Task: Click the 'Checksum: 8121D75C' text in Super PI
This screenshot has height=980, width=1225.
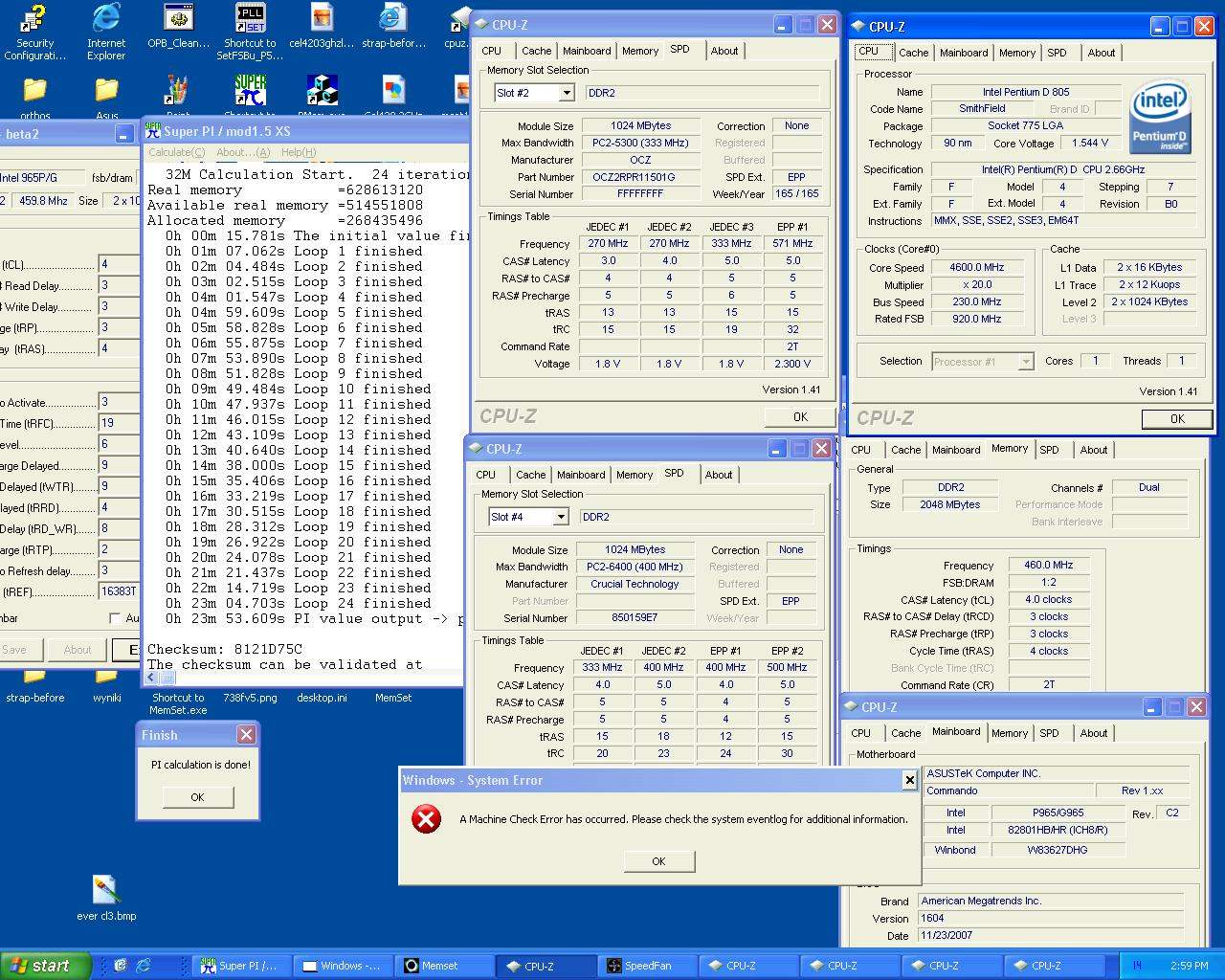Action: pyautogui.click(x=225, y=649)
